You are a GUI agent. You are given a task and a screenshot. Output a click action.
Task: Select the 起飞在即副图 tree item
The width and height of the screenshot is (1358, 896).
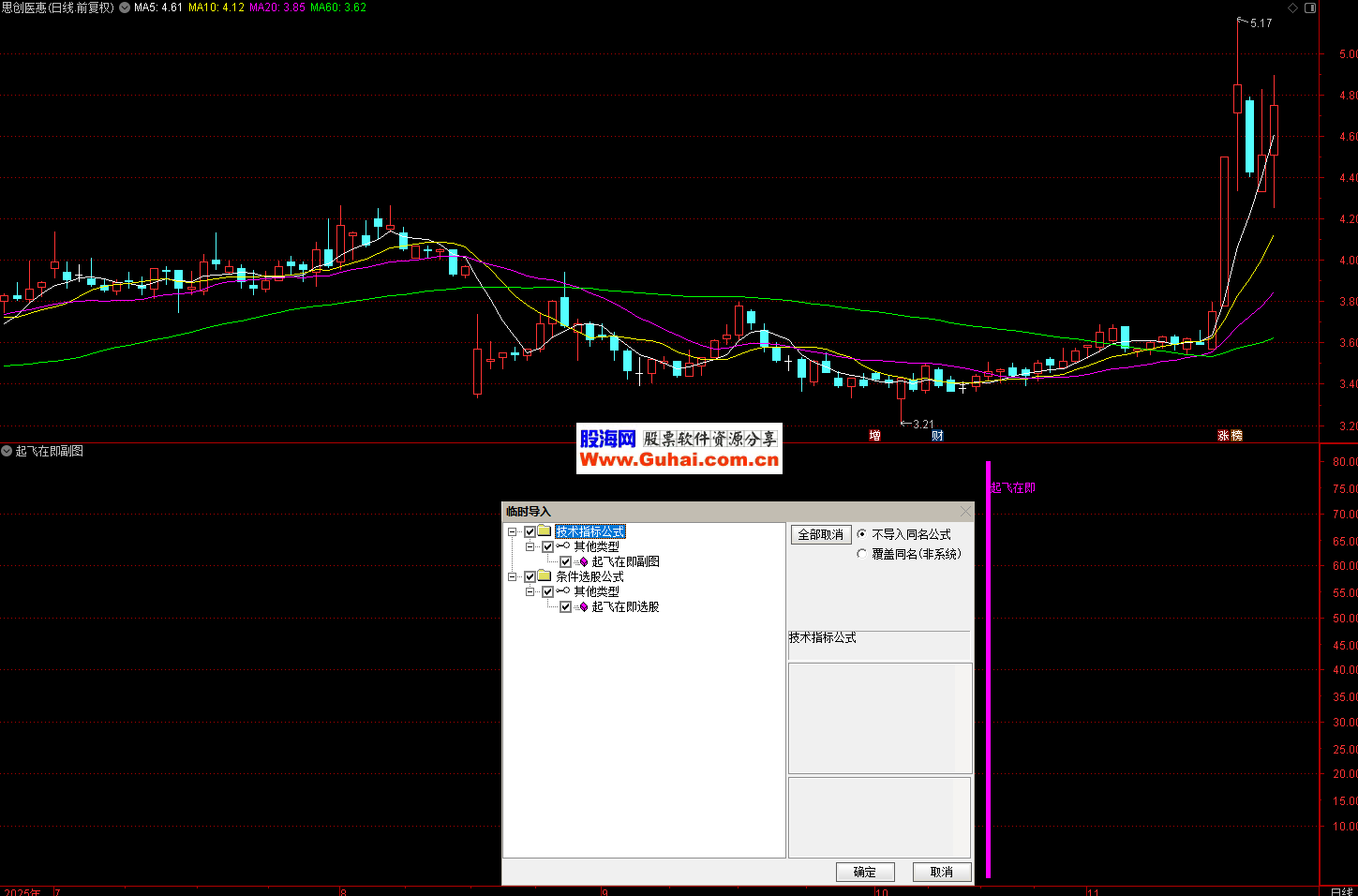pos(625,561)
